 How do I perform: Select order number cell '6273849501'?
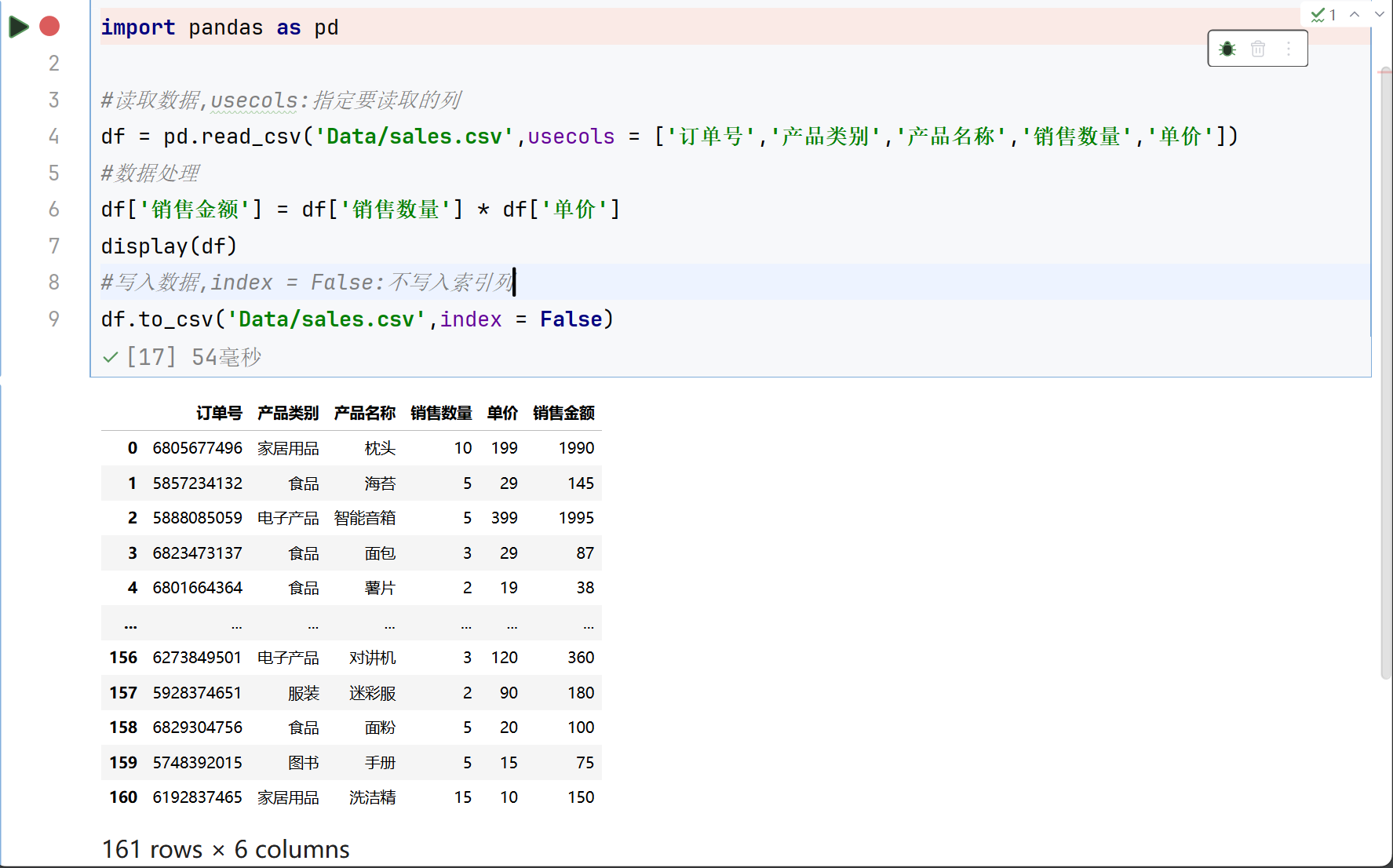(x=198, y=658)
